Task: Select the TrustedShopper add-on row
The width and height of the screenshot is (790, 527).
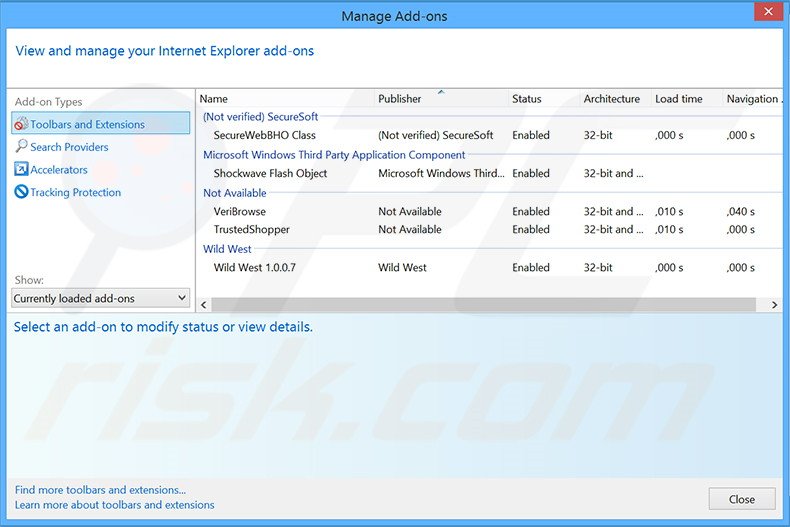Action: (x=490, y=229)
